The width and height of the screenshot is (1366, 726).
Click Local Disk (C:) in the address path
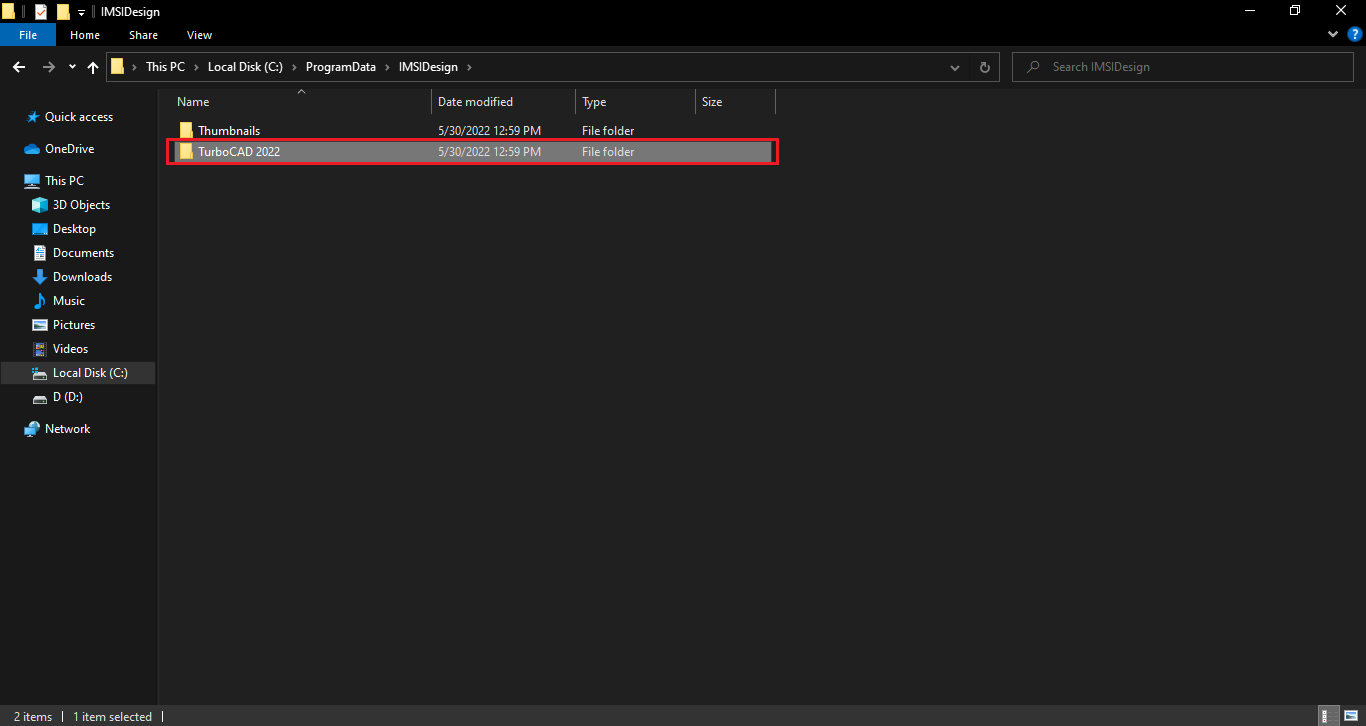245,67
